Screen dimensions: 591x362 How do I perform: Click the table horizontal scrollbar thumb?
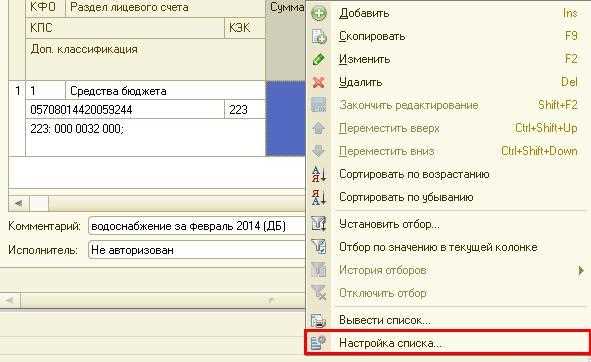(39, 204)
